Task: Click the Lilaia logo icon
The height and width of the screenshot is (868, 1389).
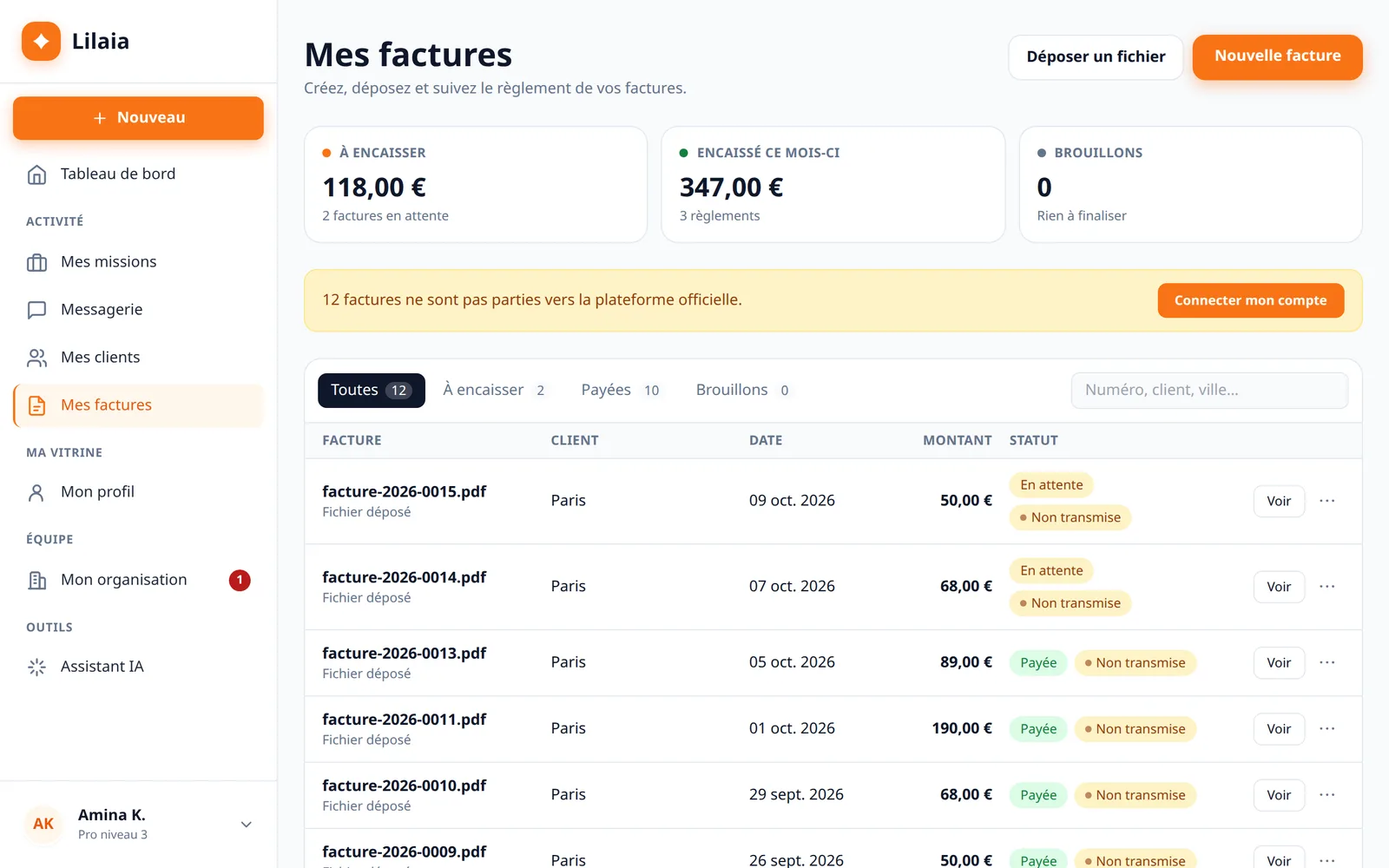Action: [x=41, y=41]
